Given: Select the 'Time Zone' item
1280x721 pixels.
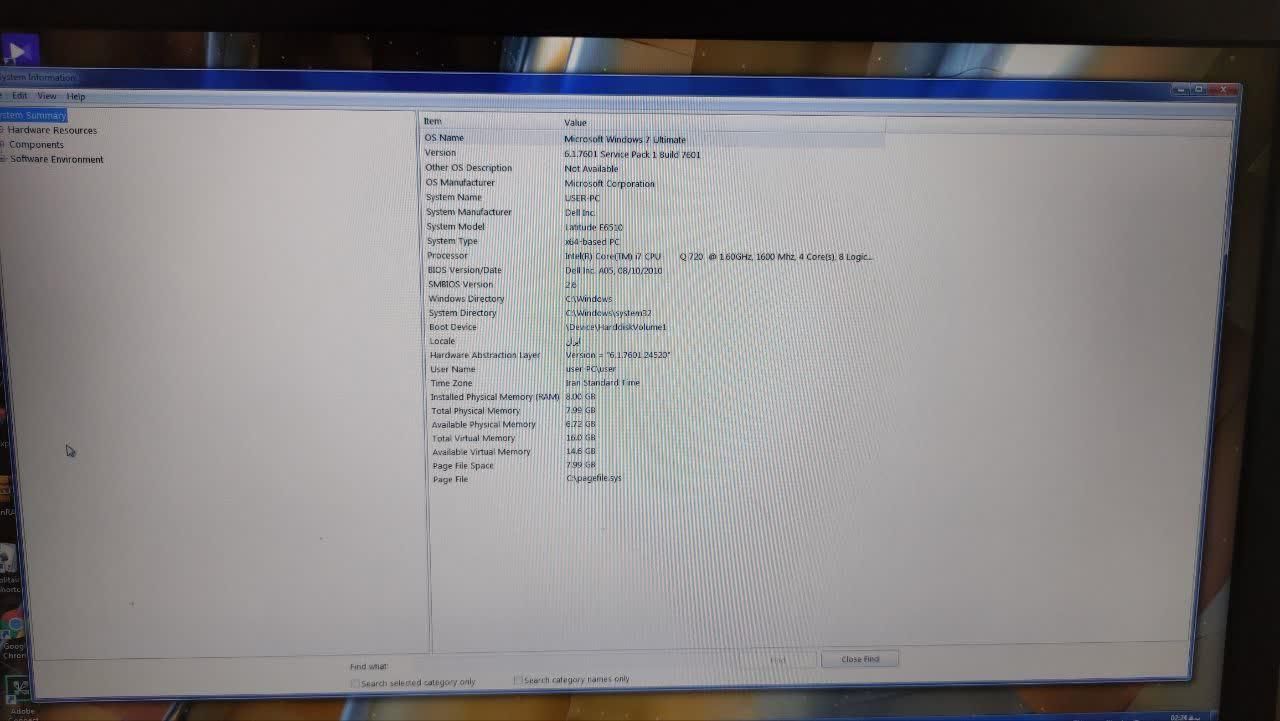Looking at the screenshot, I should tap(451, 383).
